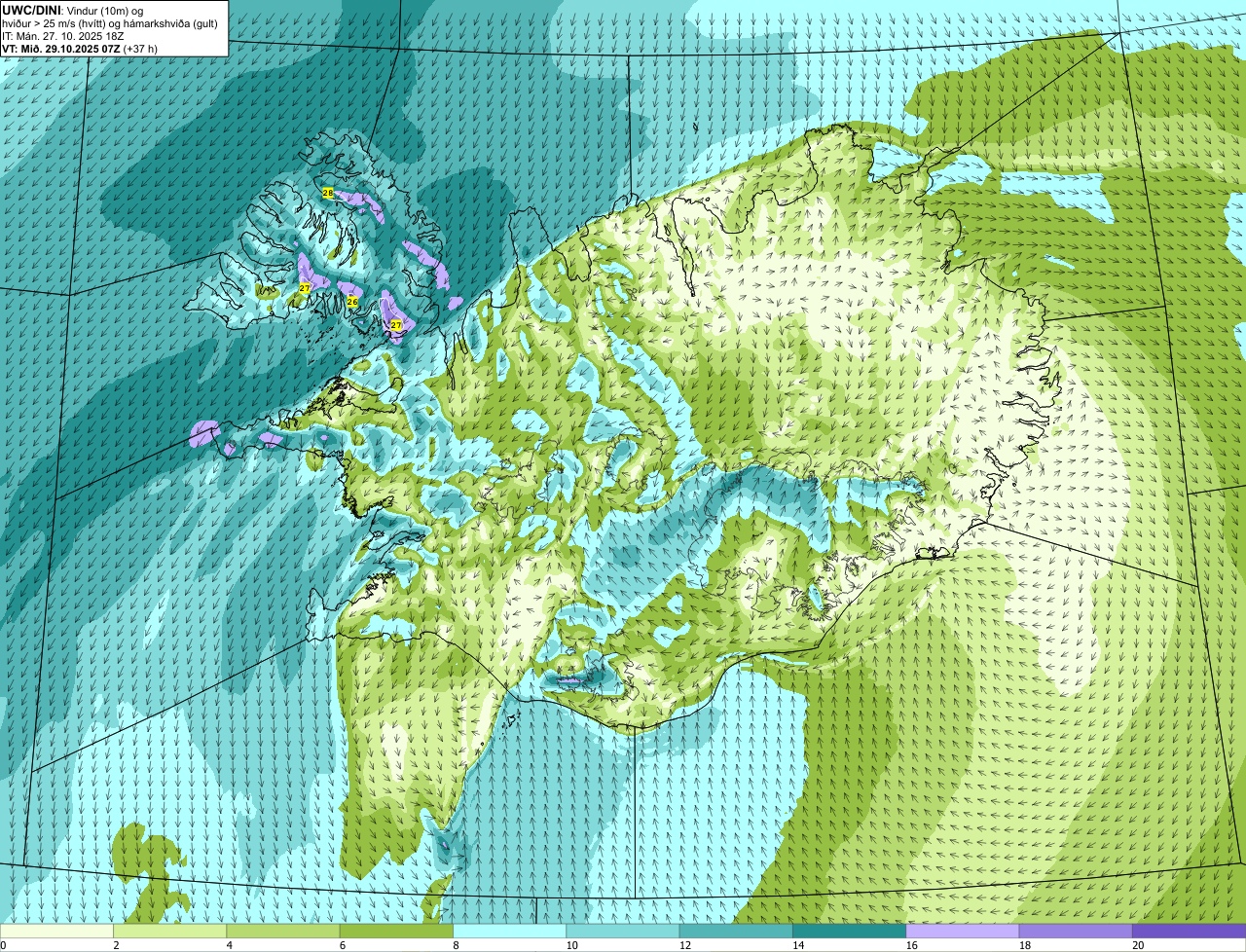Click the 2–4 light yellow-green legend band
Viewport: 1246px width, 952px height.
pos(170,931)
